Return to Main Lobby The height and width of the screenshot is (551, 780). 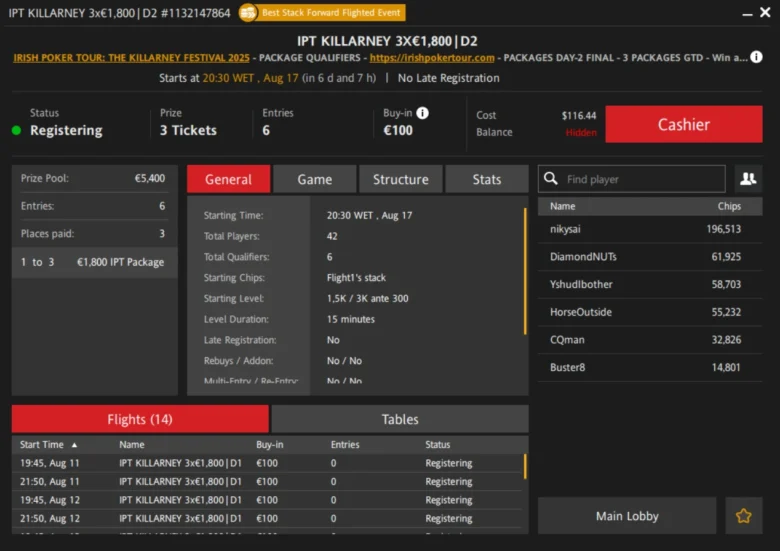pyautogui.click(x=627, y=516)
